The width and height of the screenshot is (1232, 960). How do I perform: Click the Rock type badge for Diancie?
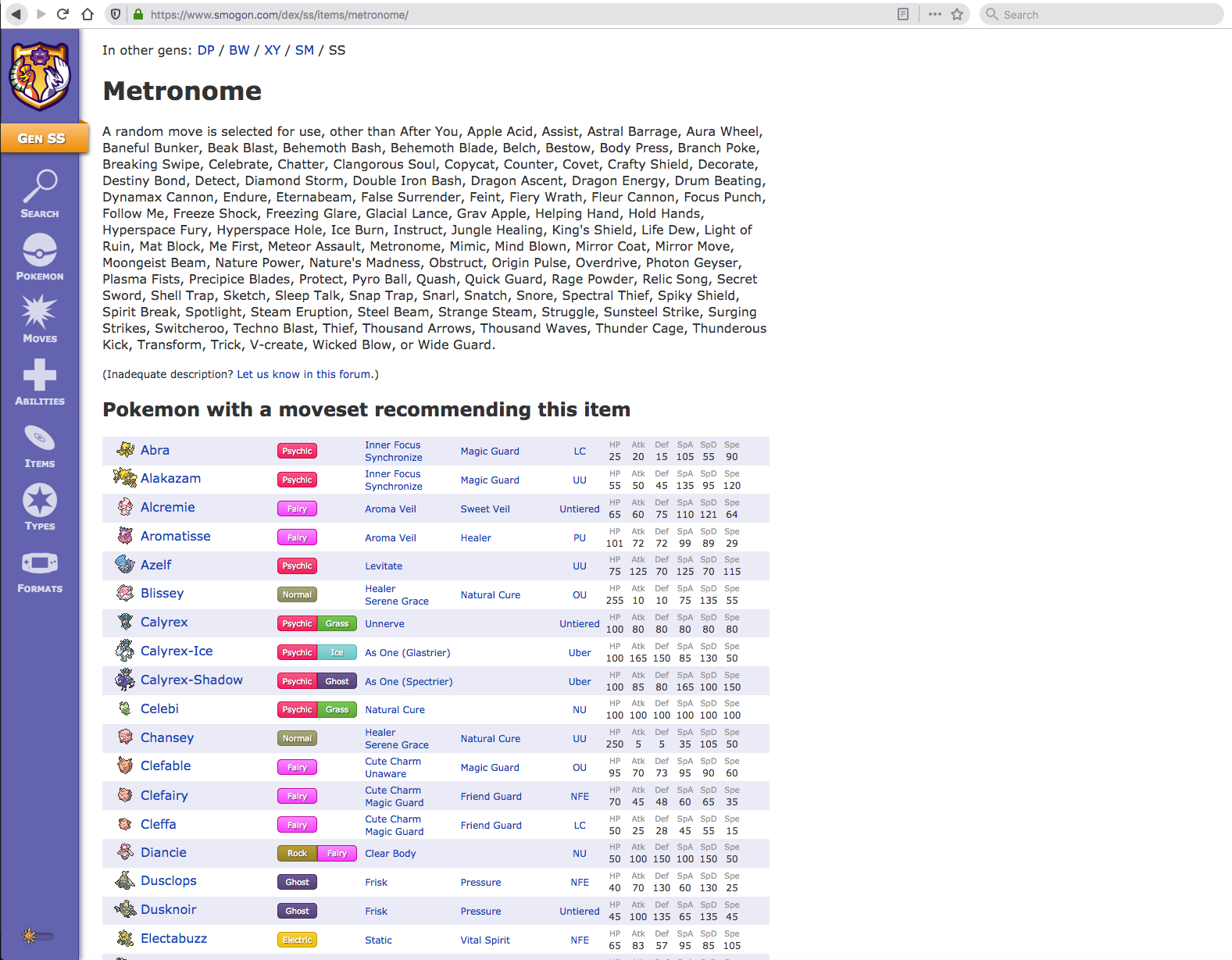(x=297, y=853)
